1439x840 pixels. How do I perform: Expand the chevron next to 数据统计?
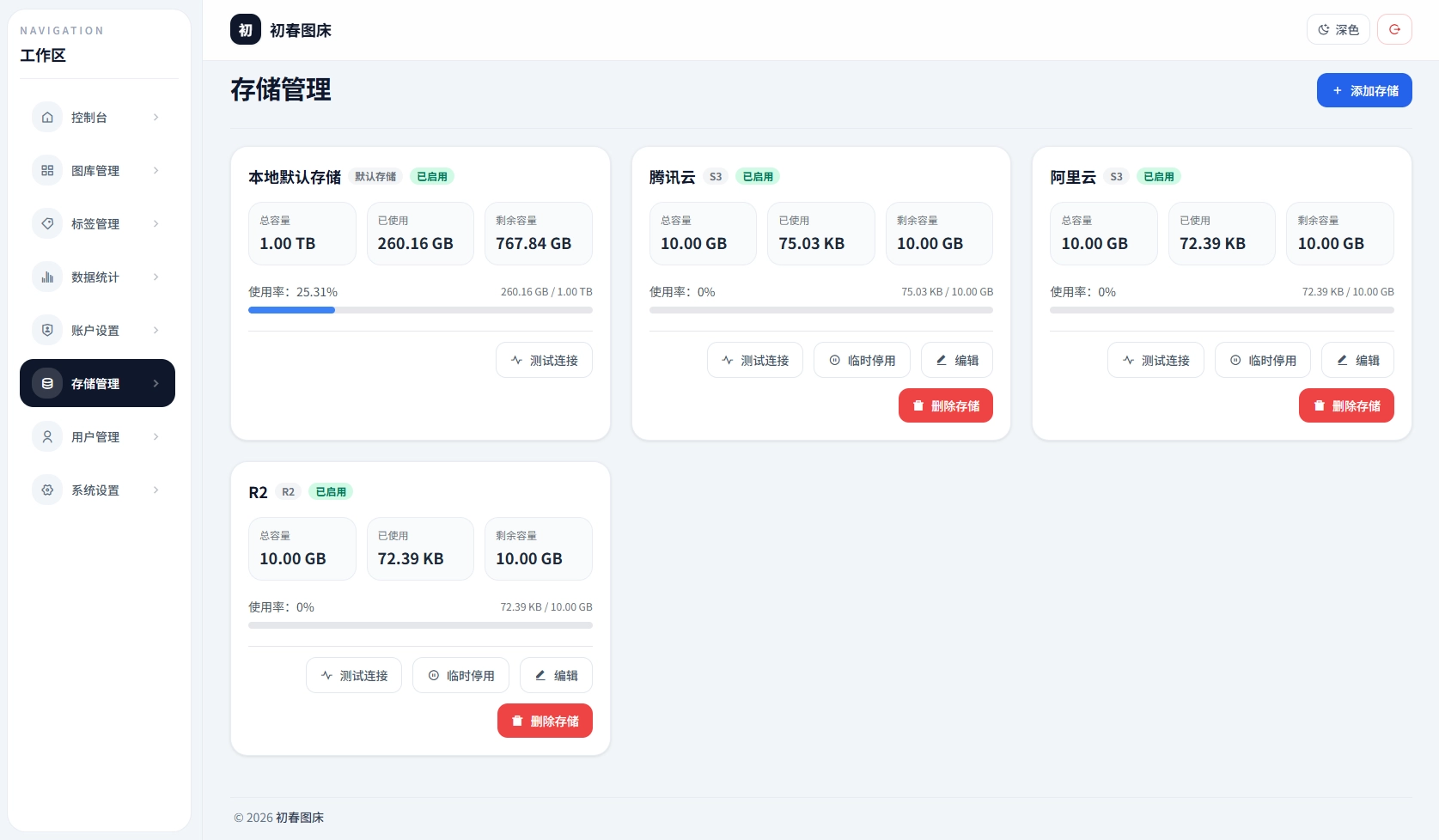tap(155, 277)
